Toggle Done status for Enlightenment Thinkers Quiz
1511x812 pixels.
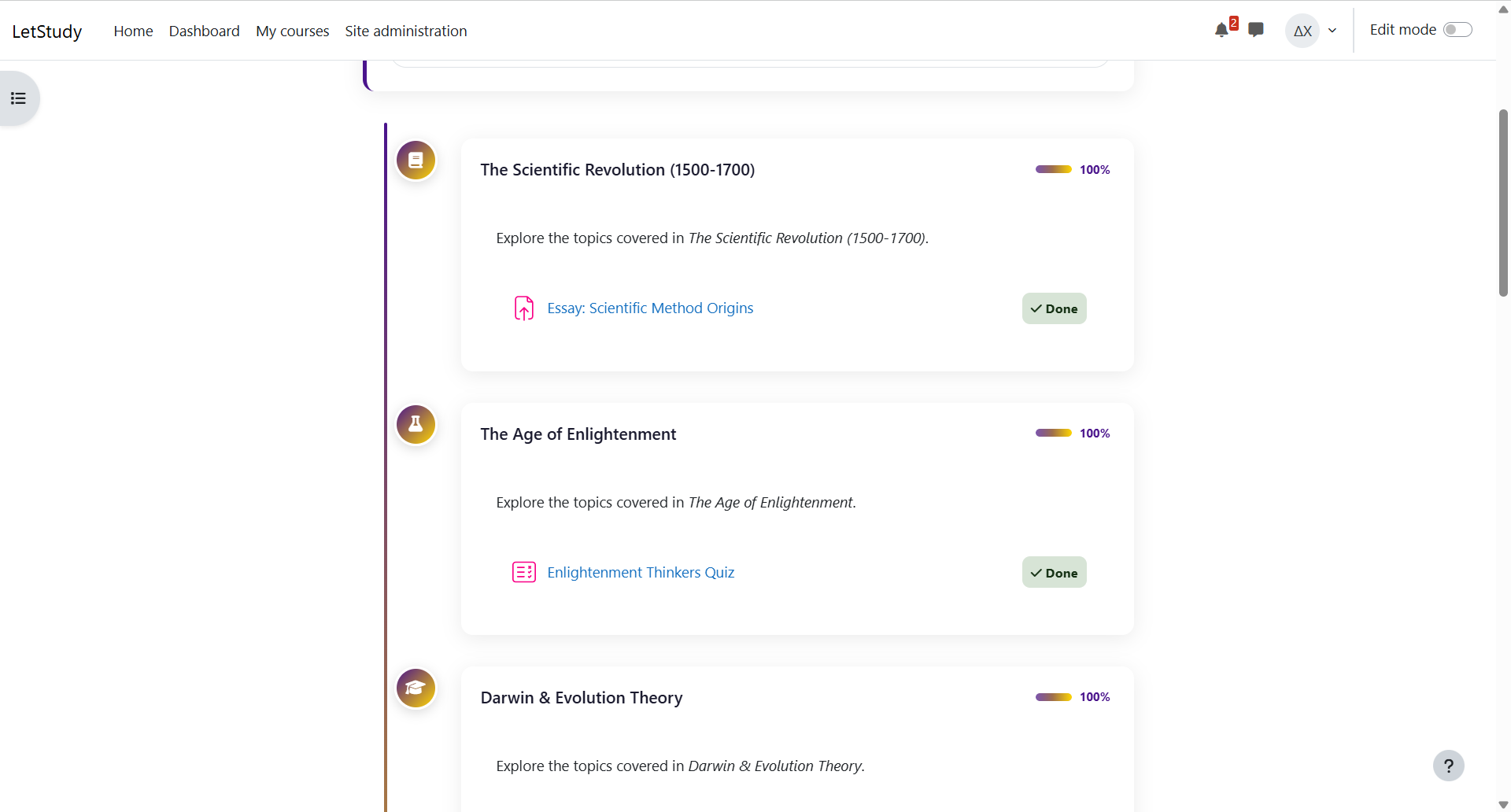click(x=1054, y=573)
